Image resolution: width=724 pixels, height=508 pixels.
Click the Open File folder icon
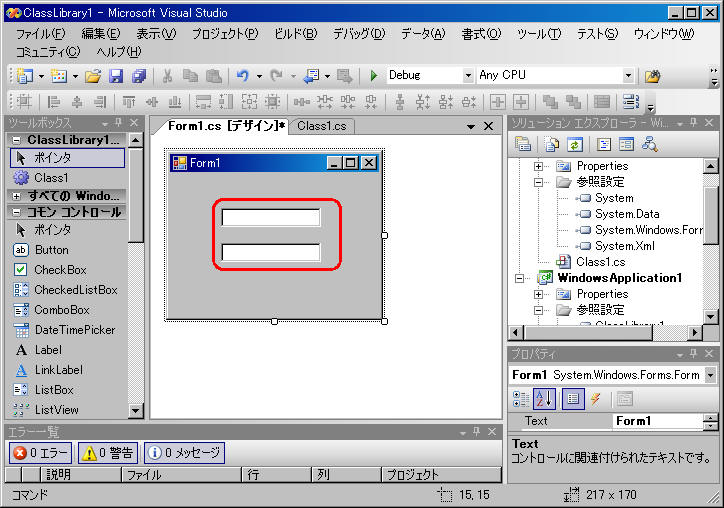(93, 76)
